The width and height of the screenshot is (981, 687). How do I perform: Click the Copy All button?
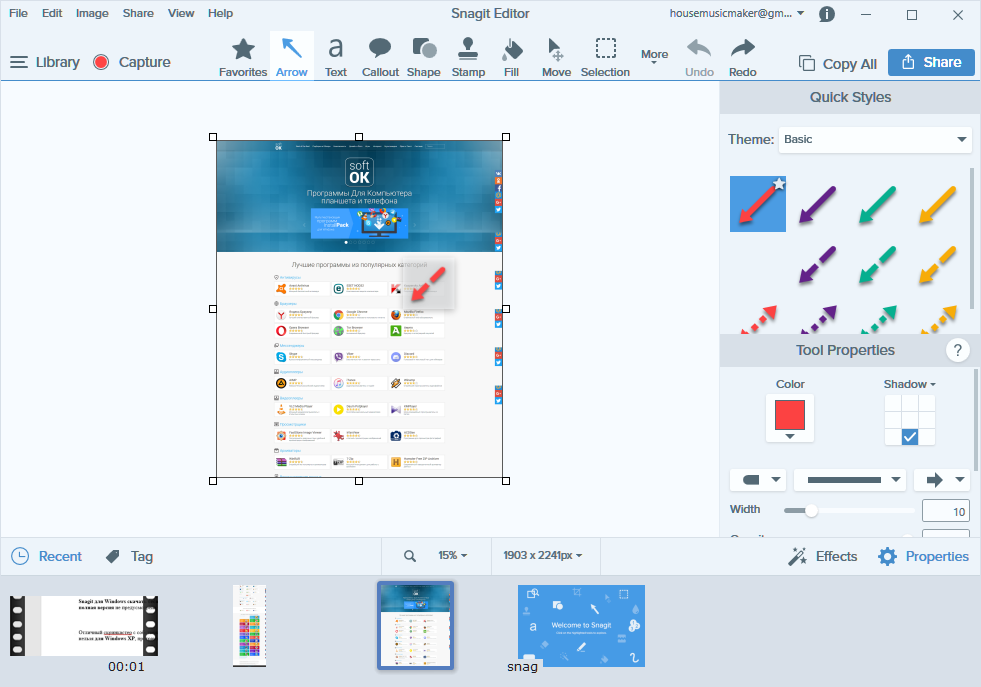pyautogui.click(x=838, y=63)
